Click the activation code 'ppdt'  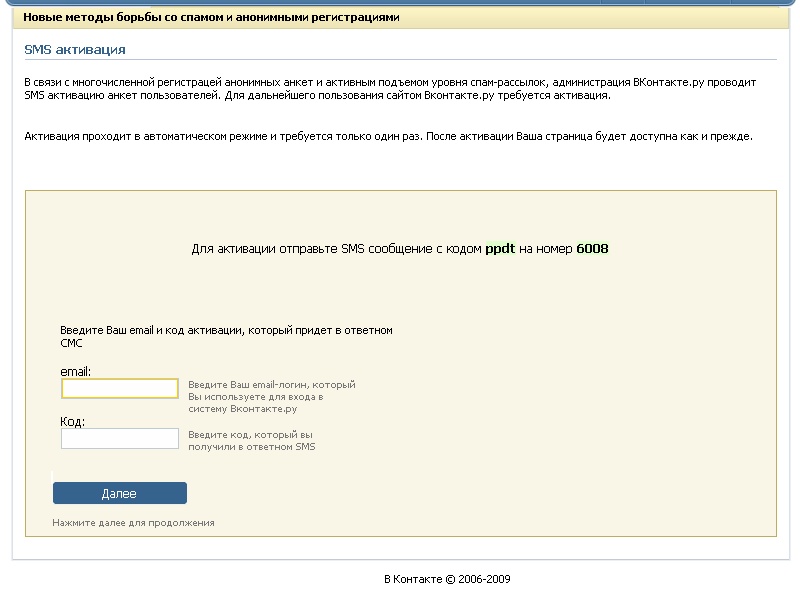[x=500, y=248]
